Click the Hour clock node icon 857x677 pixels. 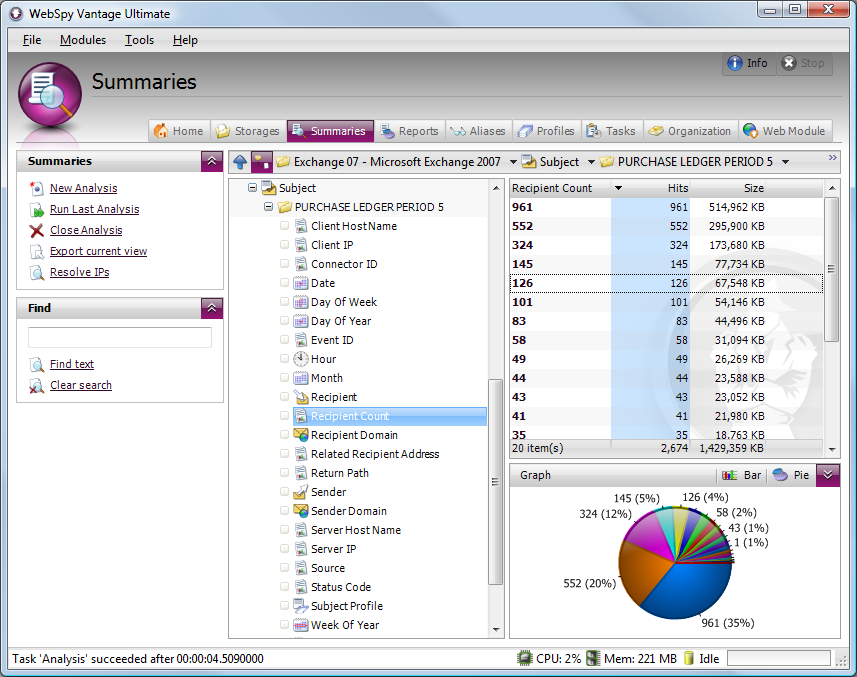301,359
